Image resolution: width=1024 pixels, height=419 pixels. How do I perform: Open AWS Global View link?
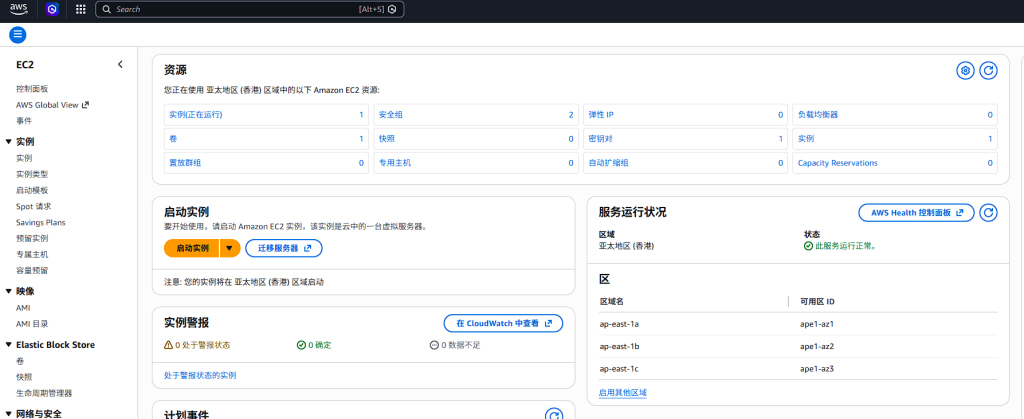pyautogui.click(x=52, y=104)
